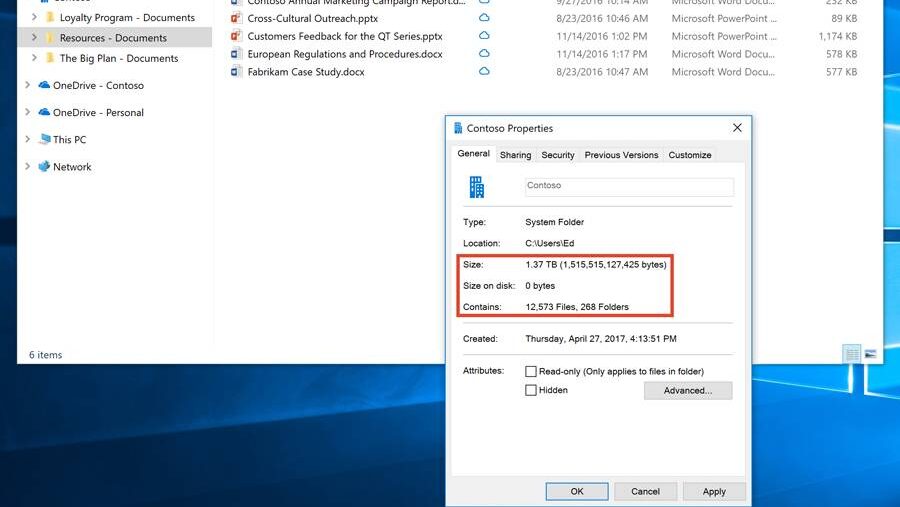The width and height of the screenshot is (900, 507).
Task: Click the Loyalty Program folder icon
Action: 51,17
